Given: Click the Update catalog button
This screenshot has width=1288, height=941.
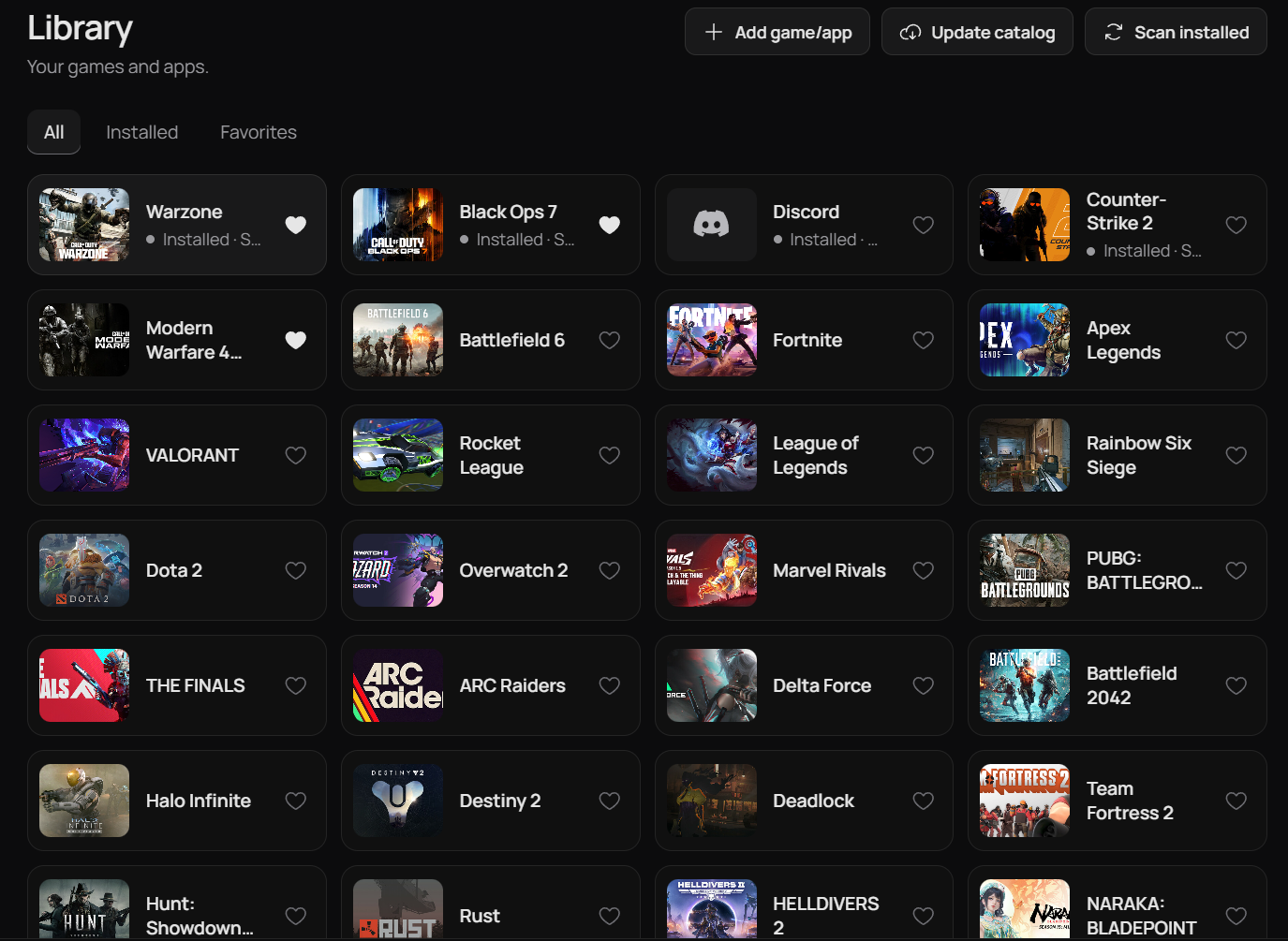Looking at the screenshot, I should click(x=977, y=32).
